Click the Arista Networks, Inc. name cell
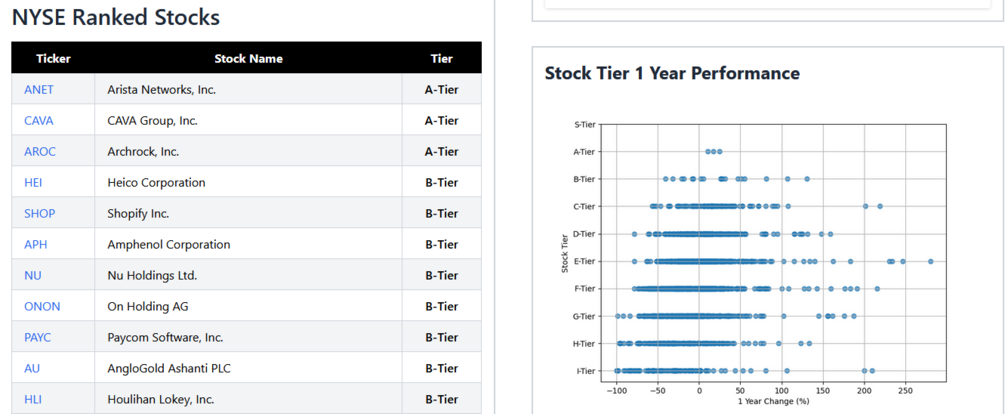The height and width of the screenshot is (414, 1005). (161, 90)
